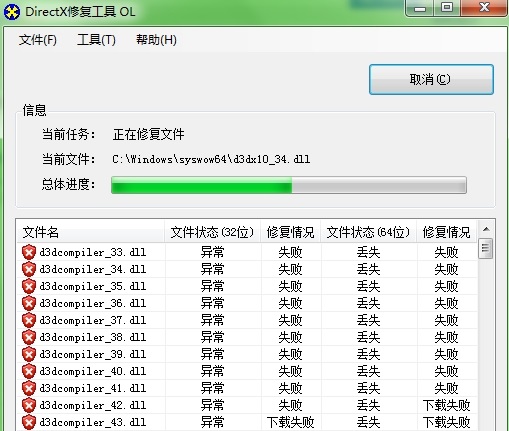
Task: Click the list vertical scrollbar thumb
Action: [x=485, y=248]
